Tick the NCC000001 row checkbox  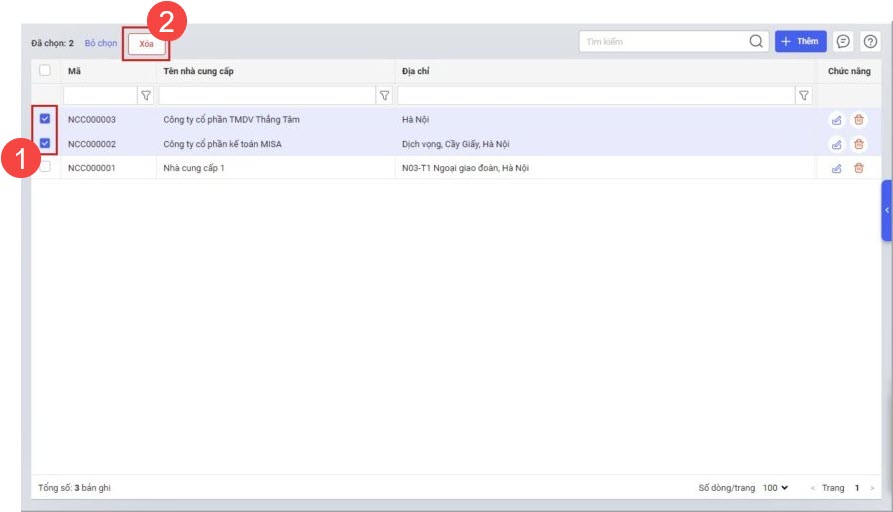(x=45, y=167)
